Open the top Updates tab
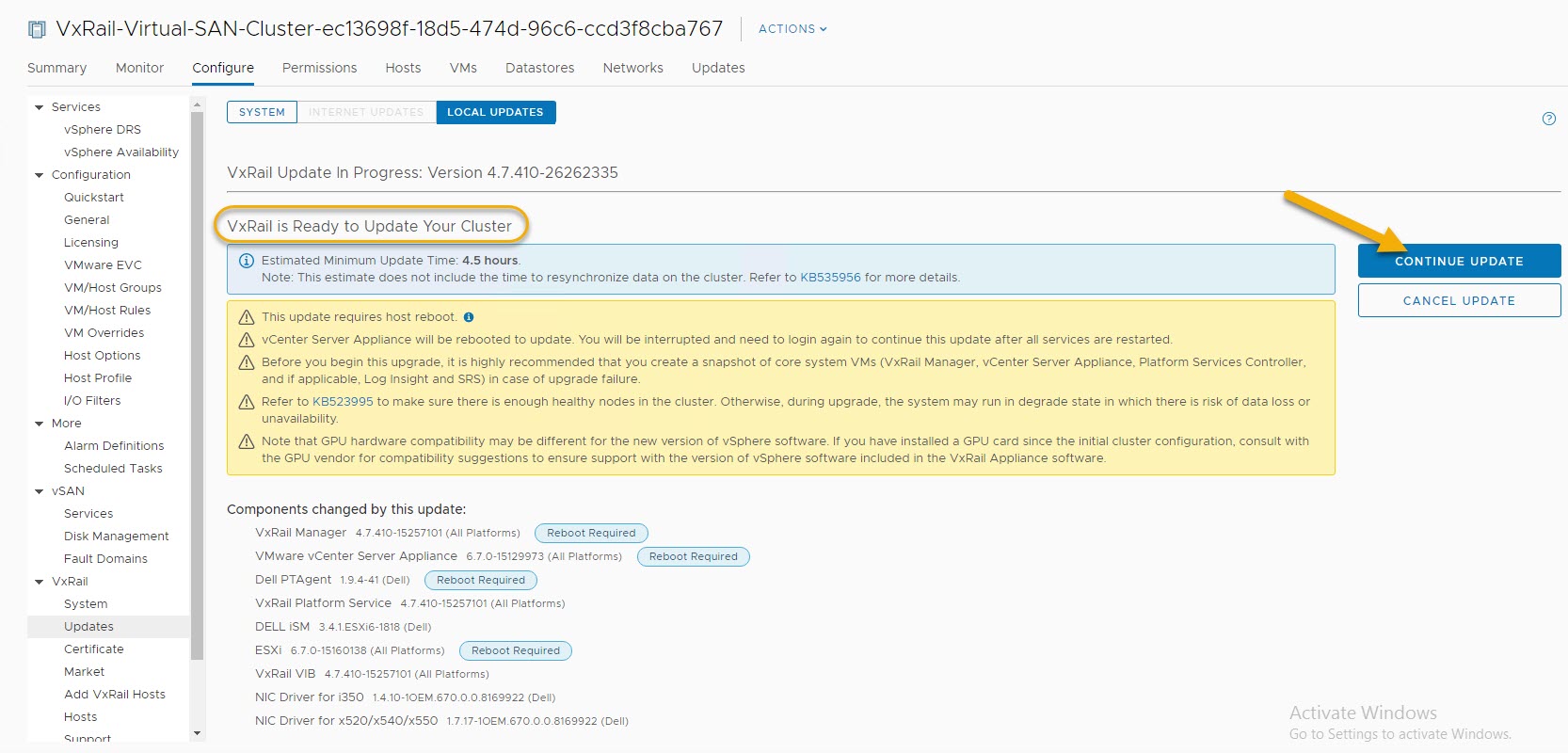Screen dimensions: 1568x753 (x=718, y=68)
